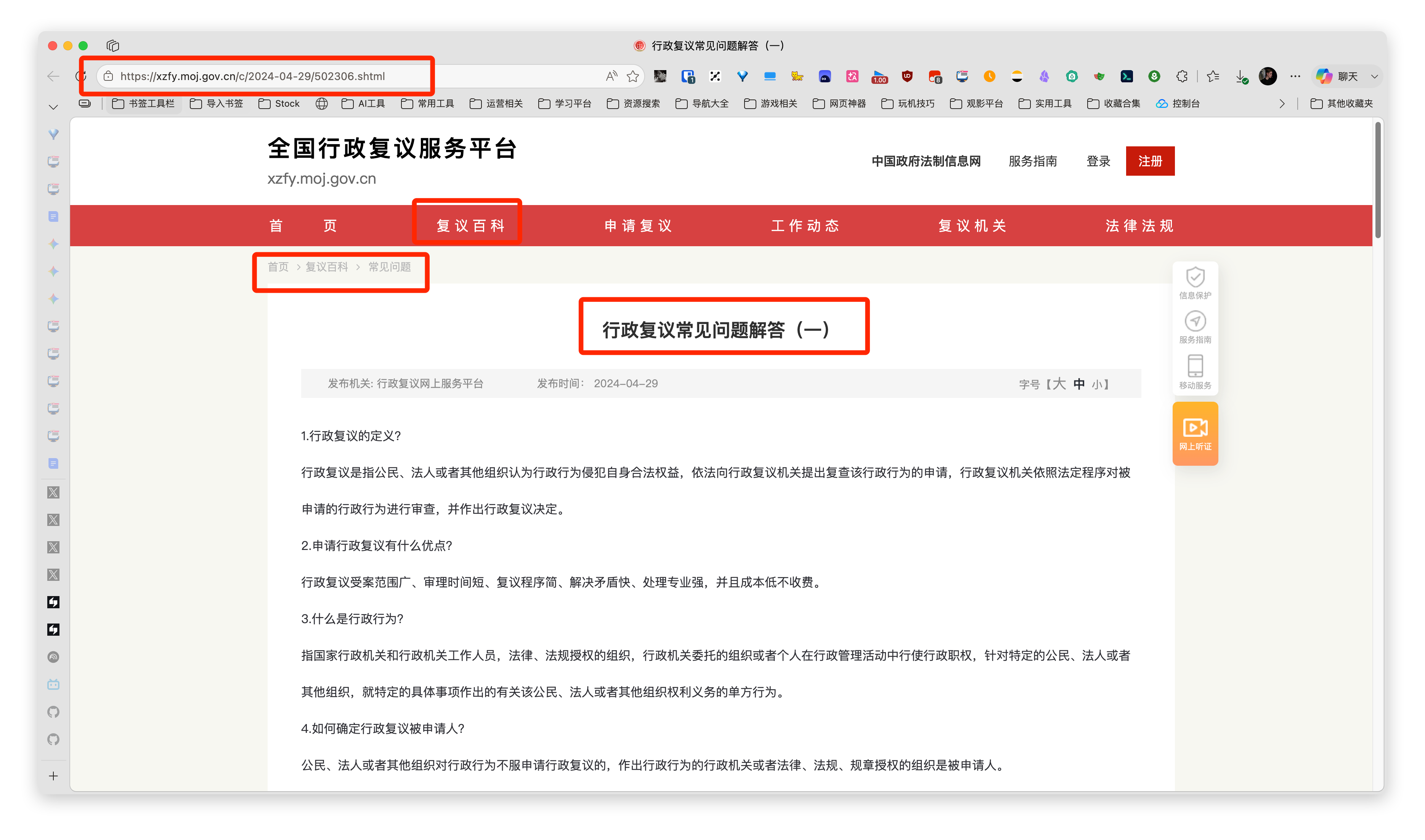Click the text 发布时间: 2024-04-29
Screen dimensions: 1425x840
pos(597,384)
